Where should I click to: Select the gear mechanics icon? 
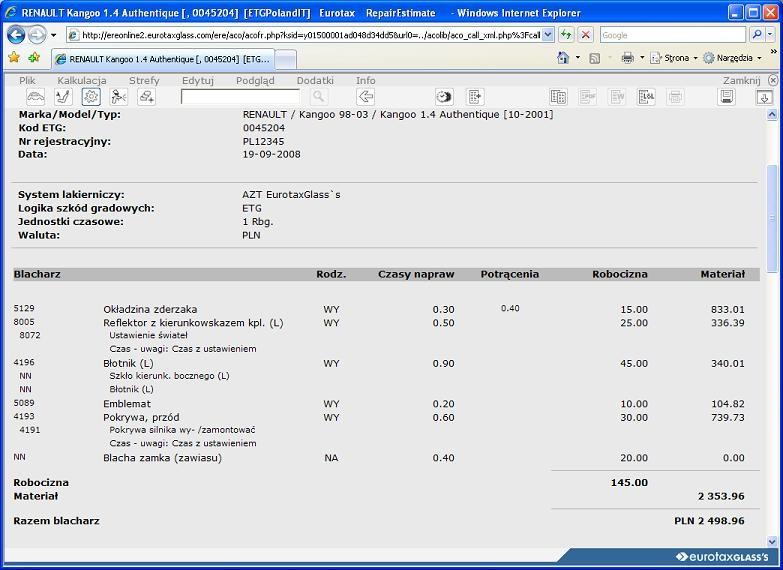point(91,96)
